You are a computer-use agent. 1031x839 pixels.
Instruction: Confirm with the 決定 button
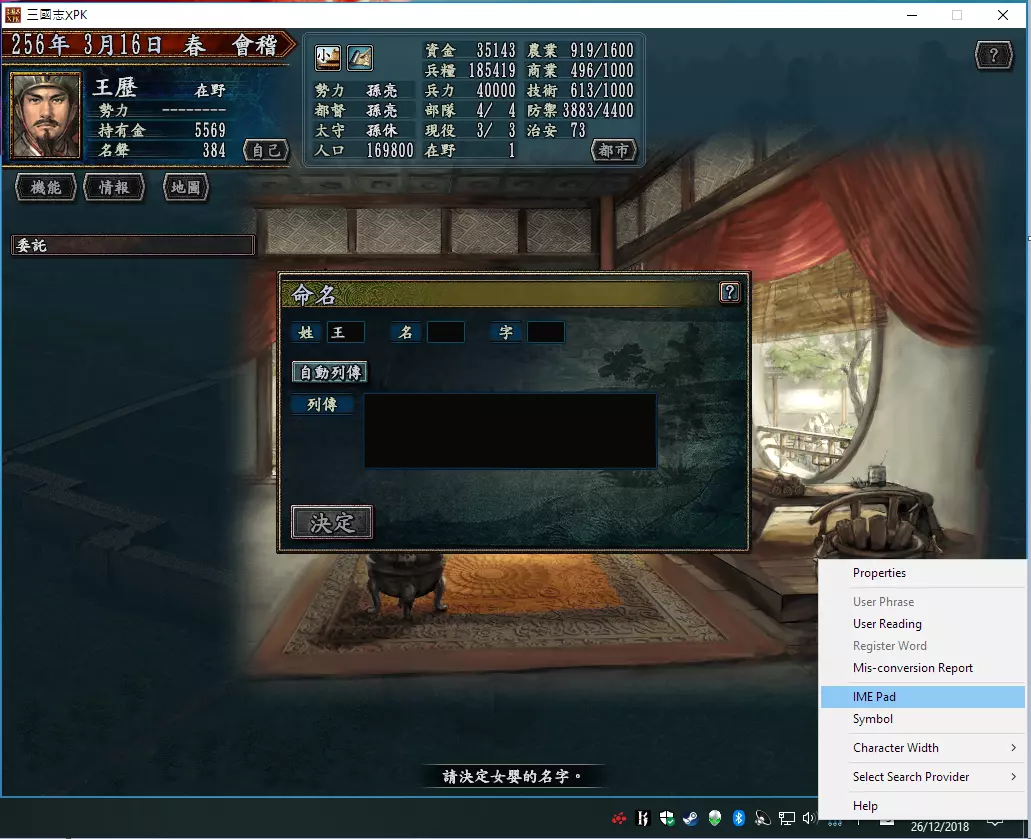pos(332,523)
